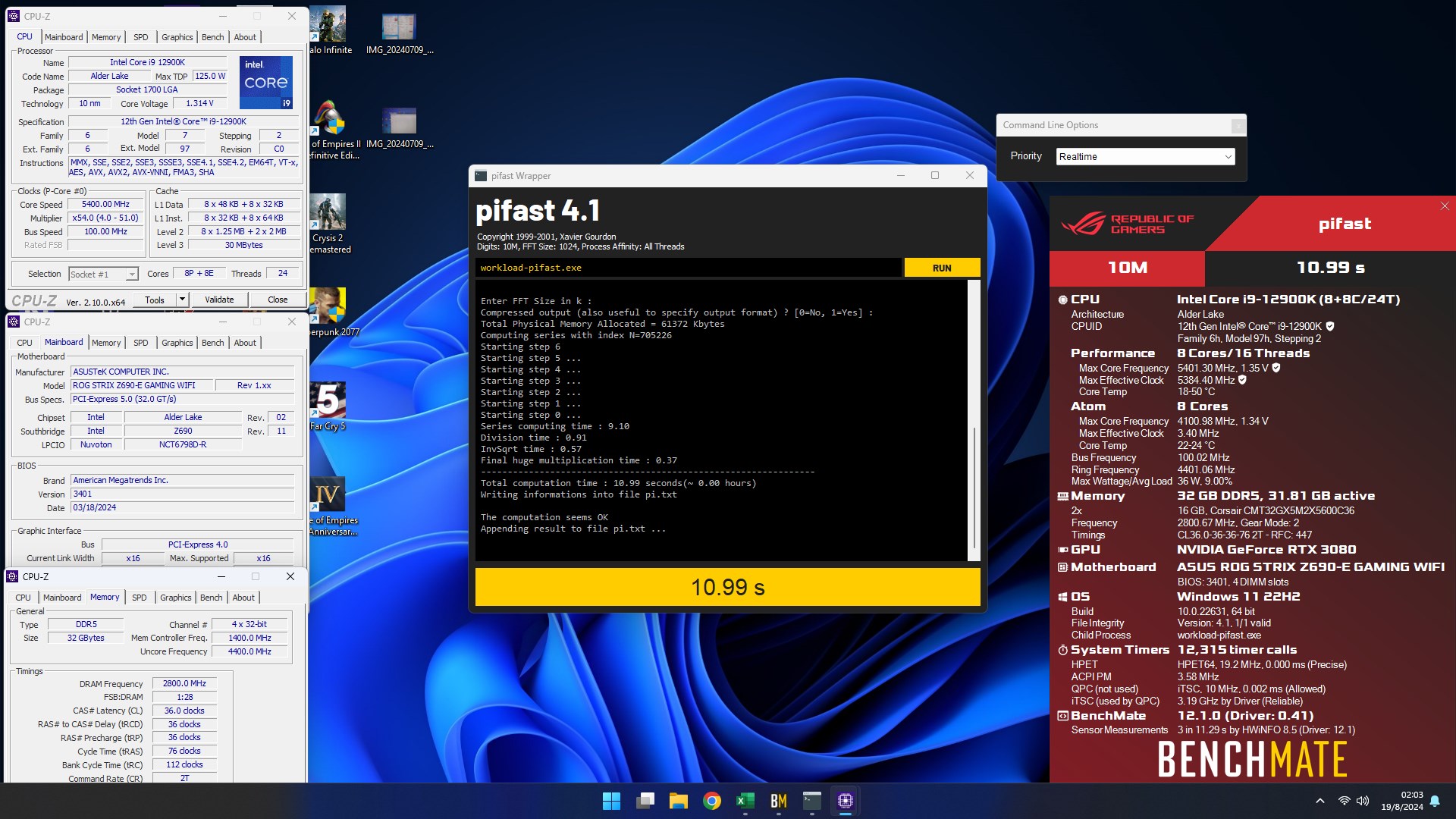This screenshot has width=1456, height=819.
Task: Switch to Mainboard tab in top CPU-Z window
Action: coord(64,37)
